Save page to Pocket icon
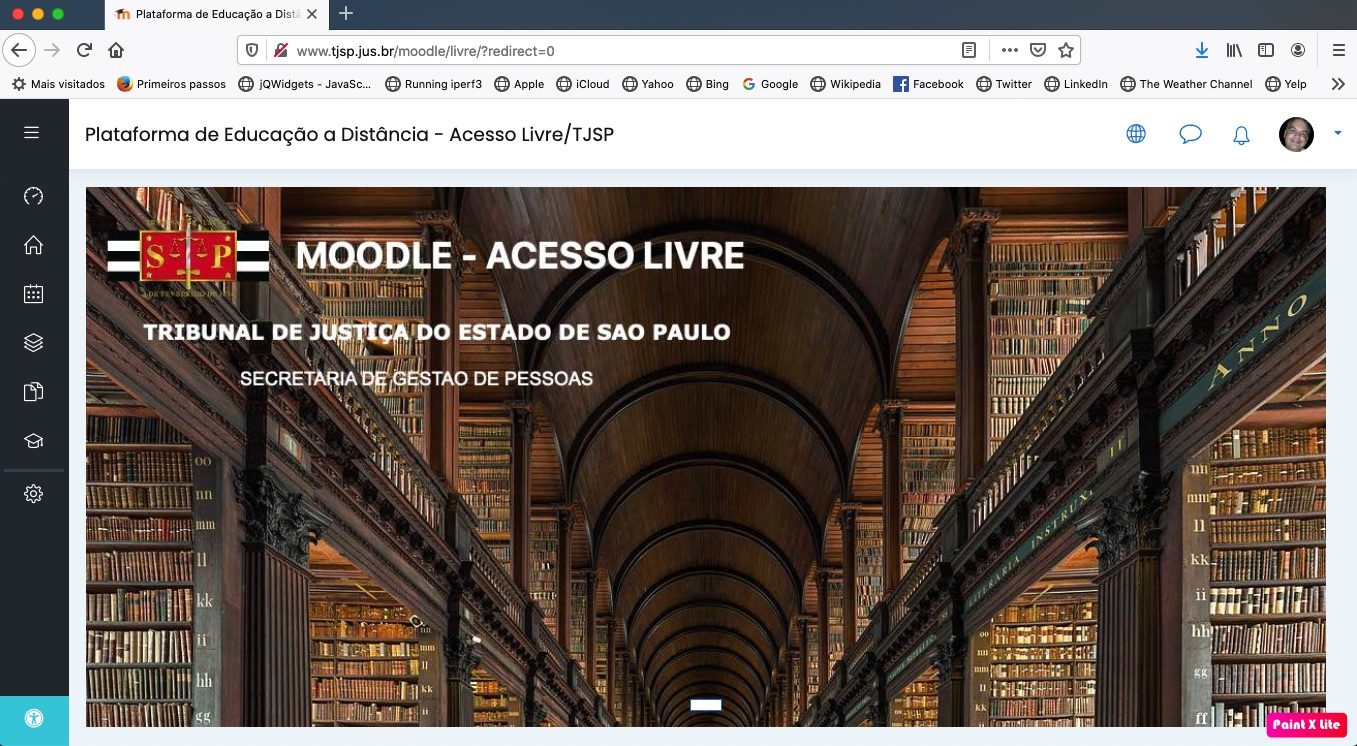 point(1038,50)
